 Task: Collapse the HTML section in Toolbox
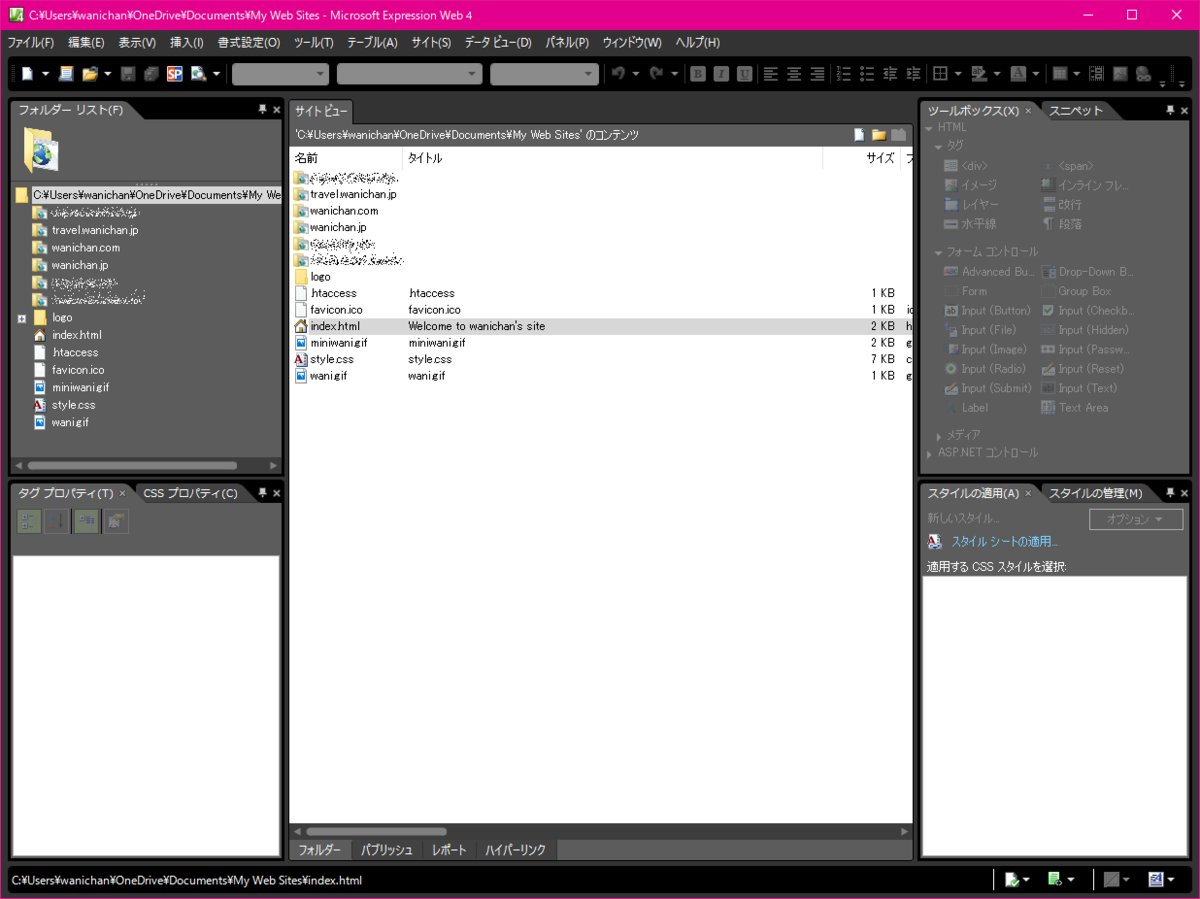tap(929, 127)
